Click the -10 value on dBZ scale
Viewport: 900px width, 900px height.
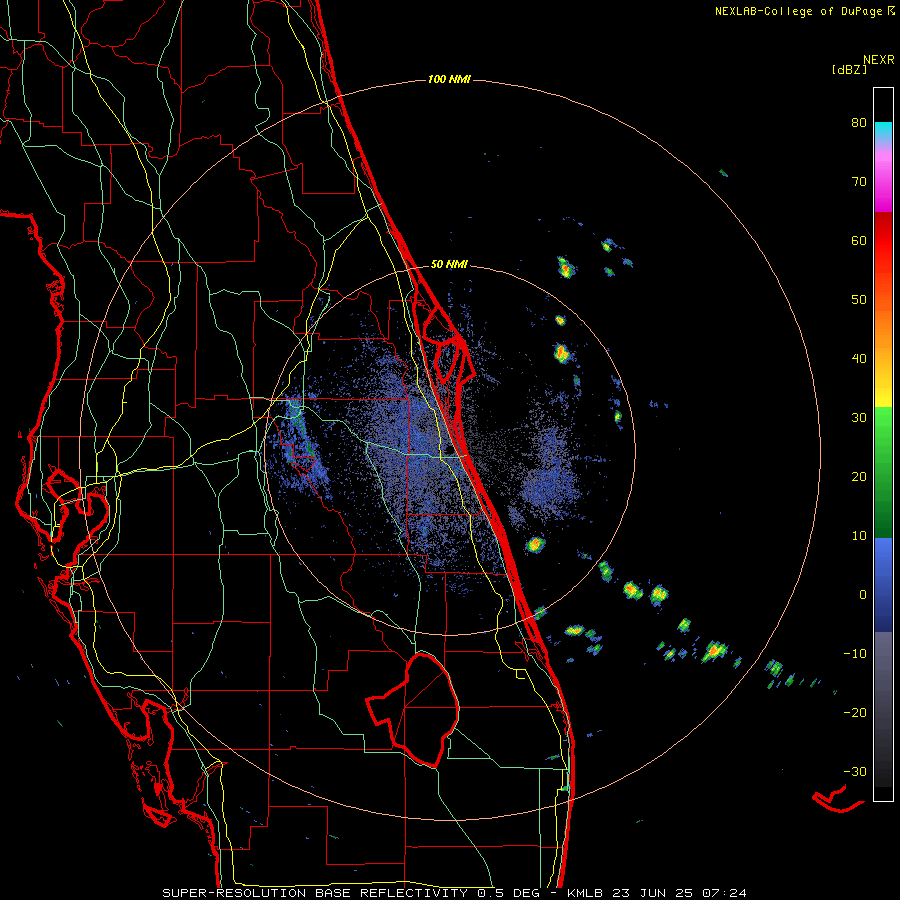855,654
